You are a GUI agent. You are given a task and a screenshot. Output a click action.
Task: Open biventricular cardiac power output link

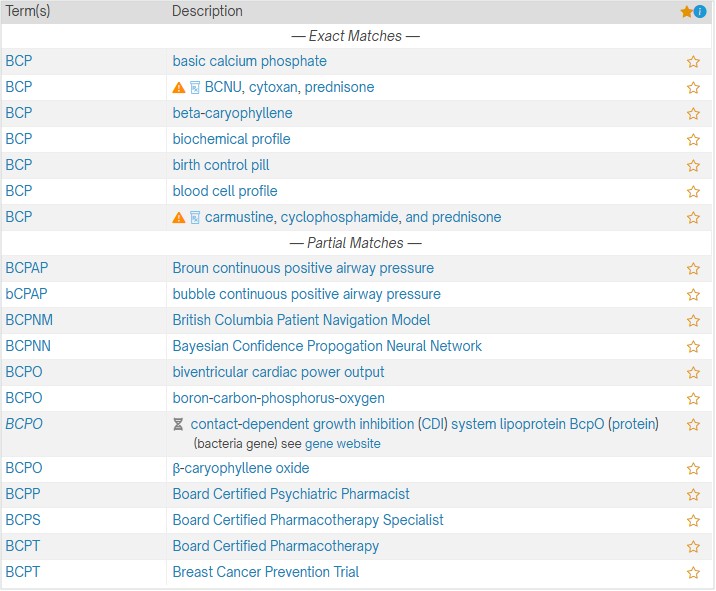click(278, 372)
